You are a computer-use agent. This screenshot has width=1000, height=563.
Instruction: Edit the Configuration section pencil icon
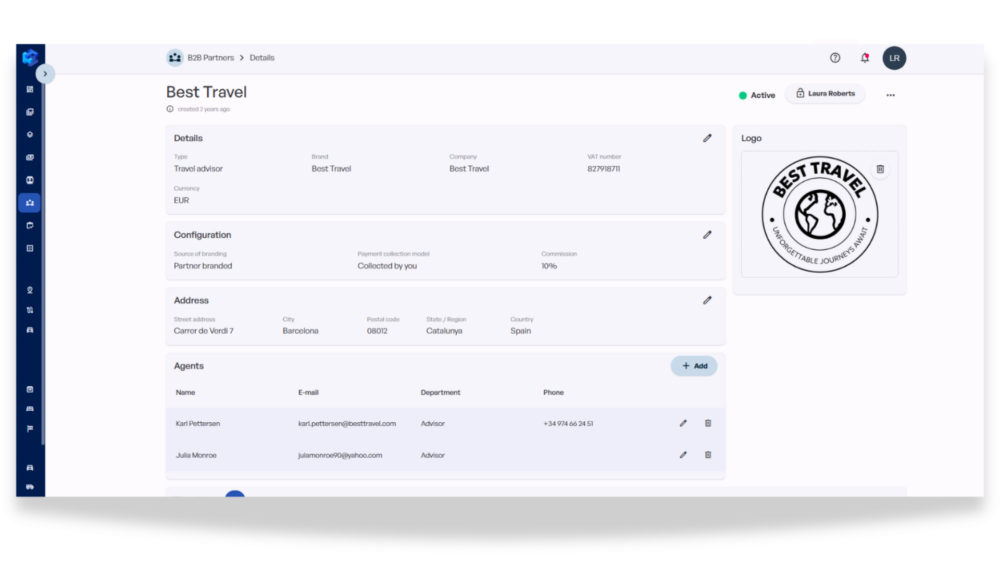coord(707,235)
